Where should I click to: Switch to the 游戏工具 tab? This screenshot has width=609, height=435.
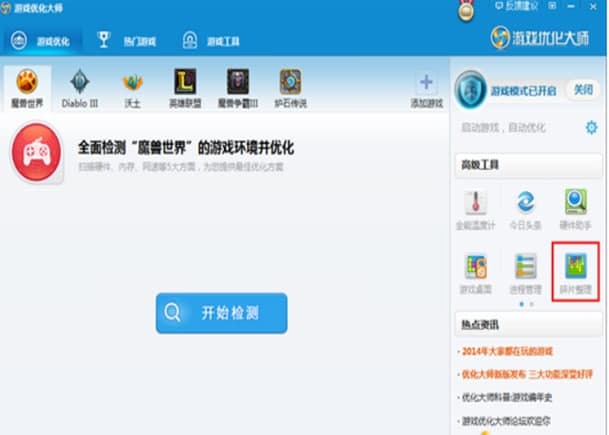pyautogui.click(x=211, y=41)
